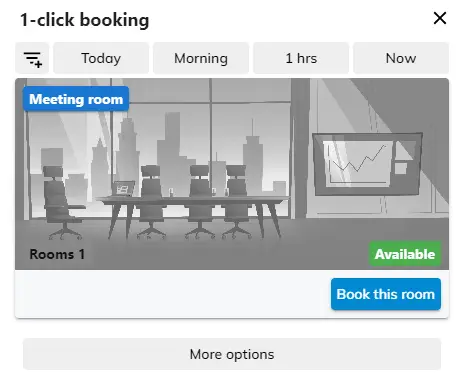463x380 pixels.
Task: Click the small squares beside the wall chart
Action: [x=403, y=159]
